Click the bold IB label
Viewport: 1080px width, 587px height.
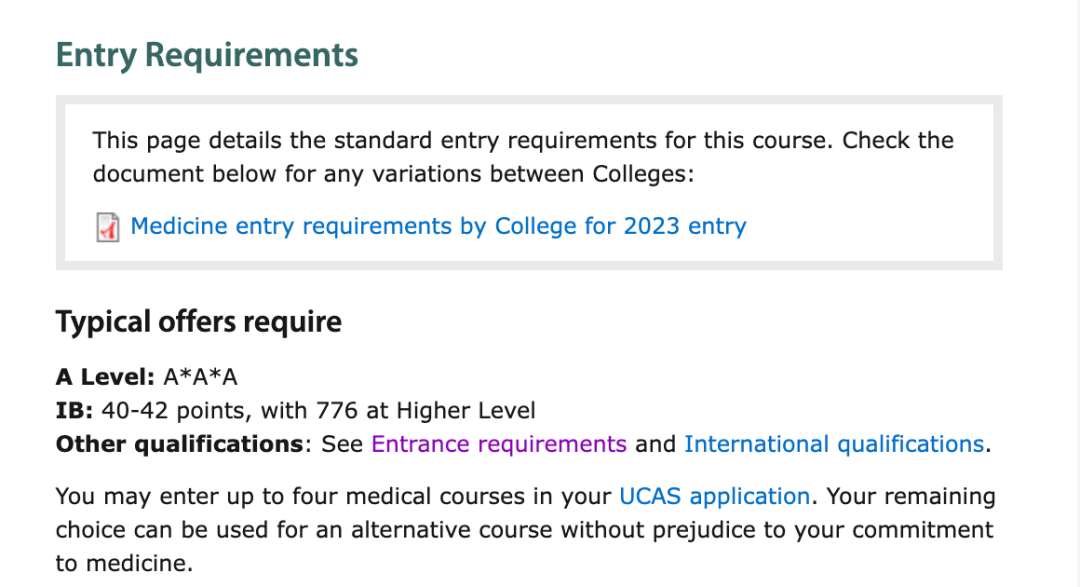pos(72,410)
